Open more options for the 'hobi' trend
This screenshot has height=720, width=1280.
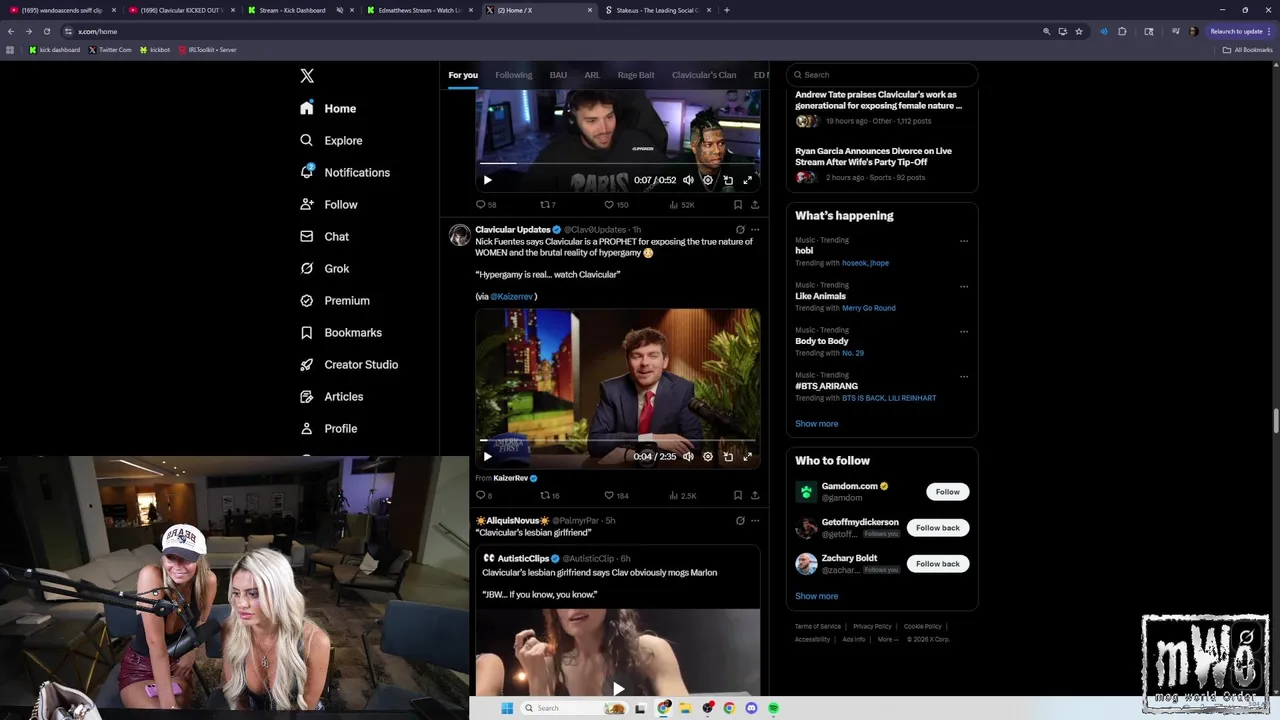click(964, 241)
